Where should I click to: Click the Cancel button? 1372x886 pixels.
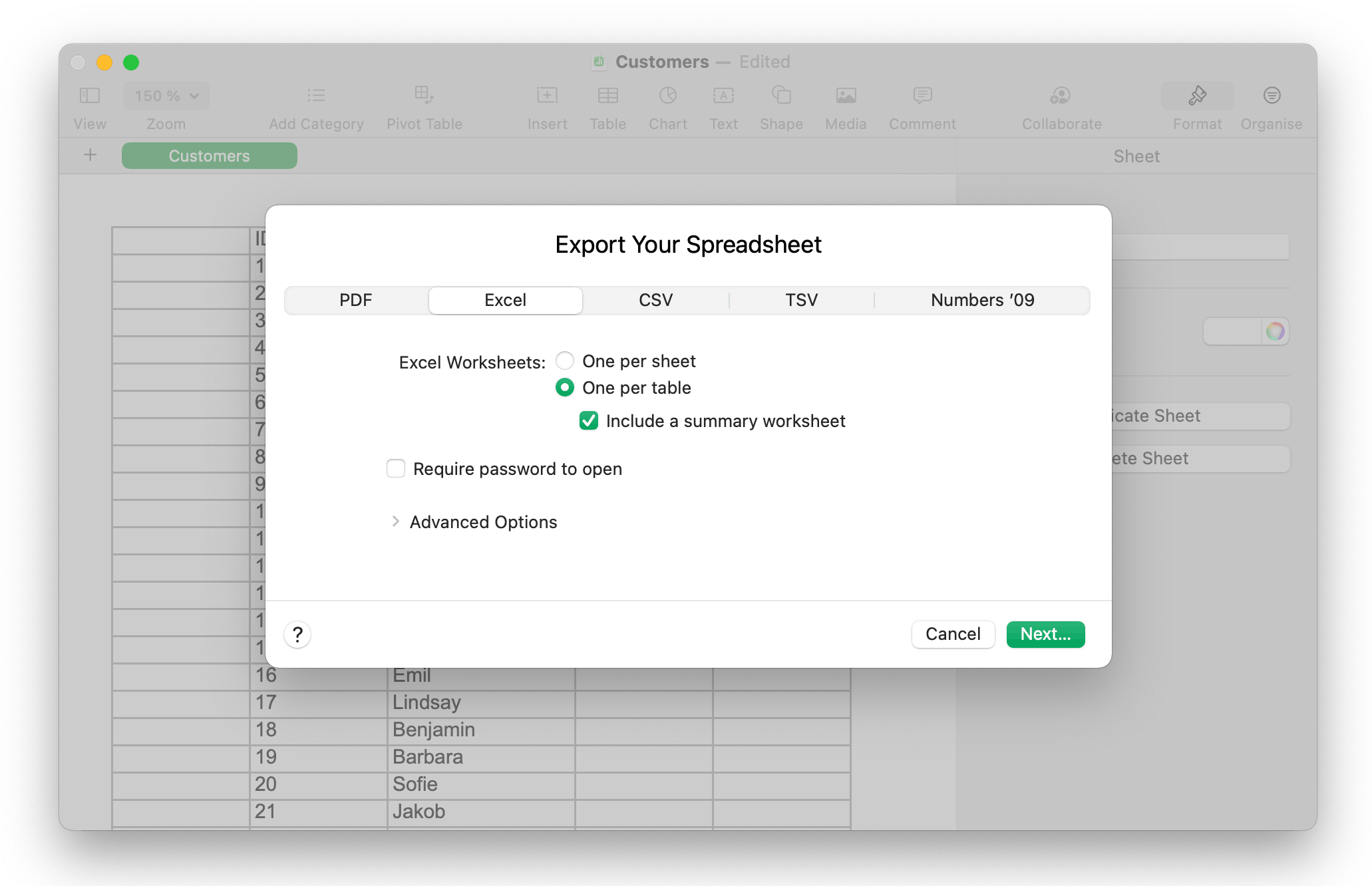(x=951, y=633)
